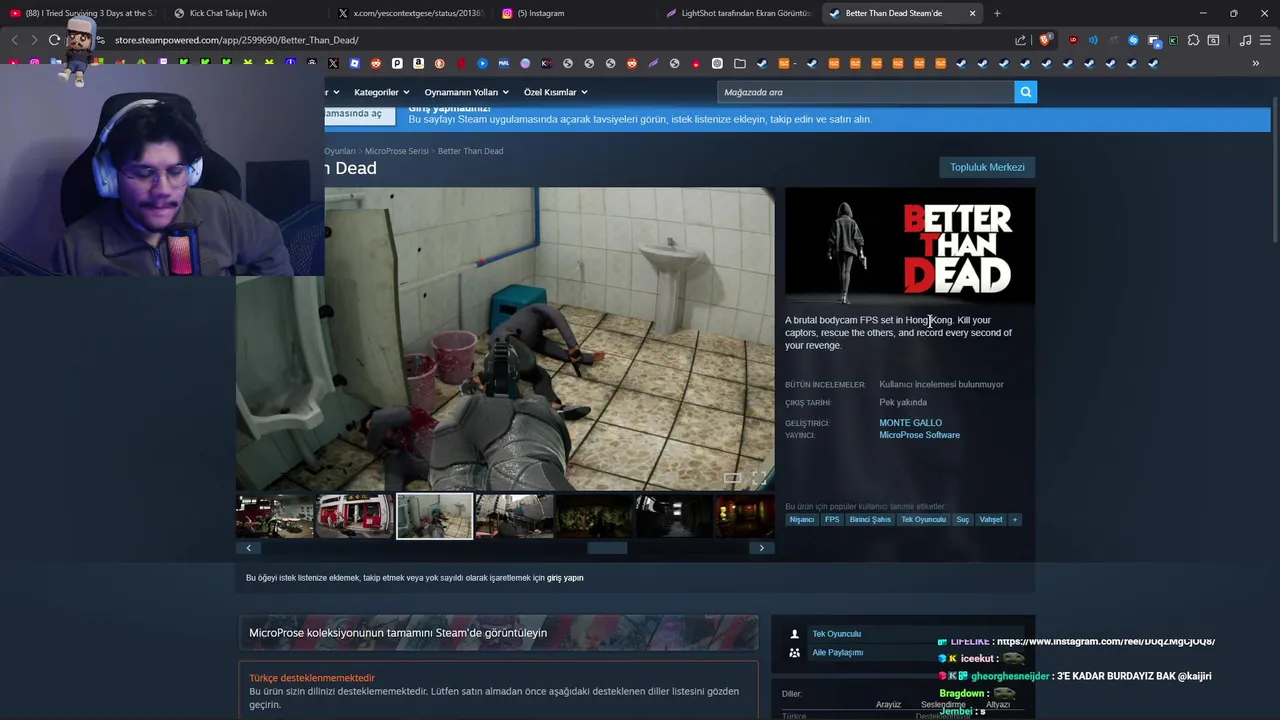Select the first street scene thumbnail

click(x=274, y=516)
